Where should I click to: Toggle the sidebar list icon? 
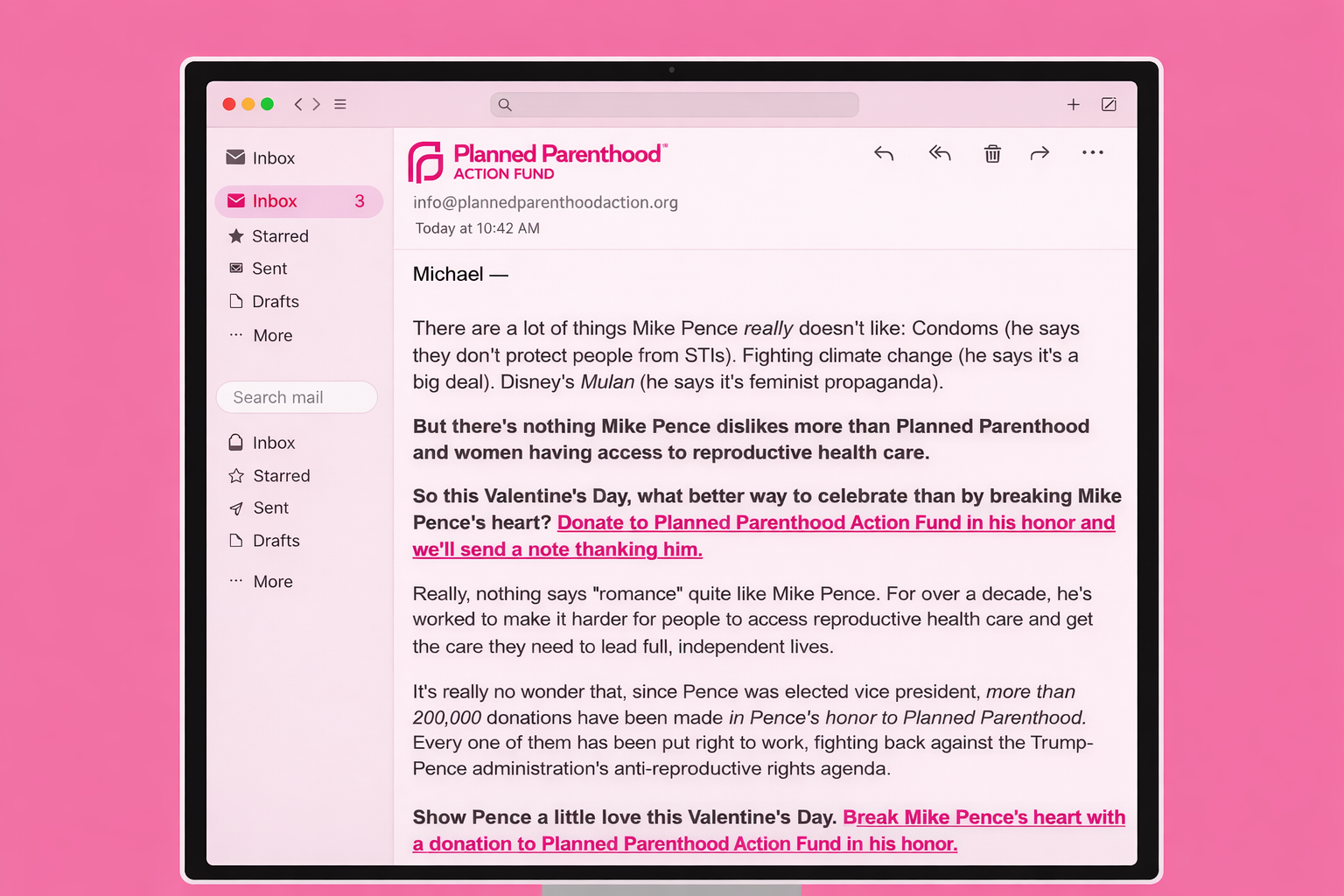[x=340, y=104]
